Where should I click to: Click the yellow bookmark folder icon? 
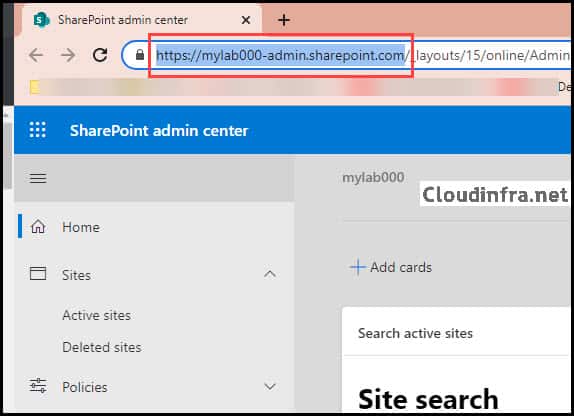click(35, 87)
